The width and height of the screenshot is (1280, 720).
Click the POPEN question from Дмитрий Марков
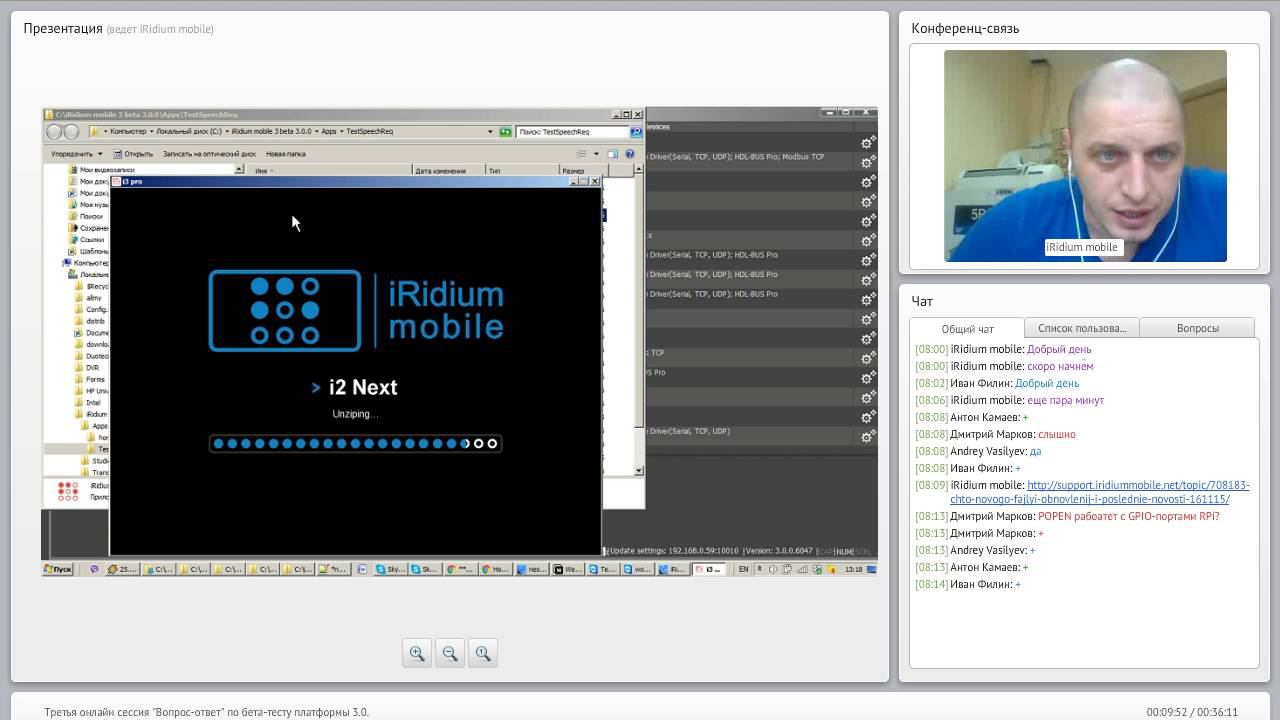tap(1129, 516)
